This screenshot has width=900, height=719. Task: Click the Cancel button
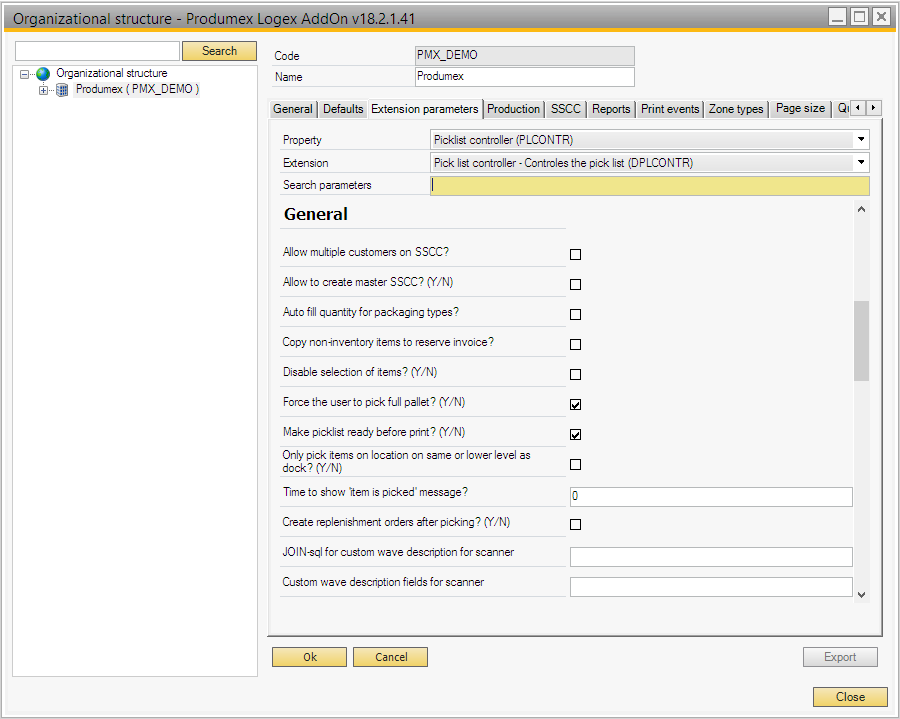tap(390, 657)
